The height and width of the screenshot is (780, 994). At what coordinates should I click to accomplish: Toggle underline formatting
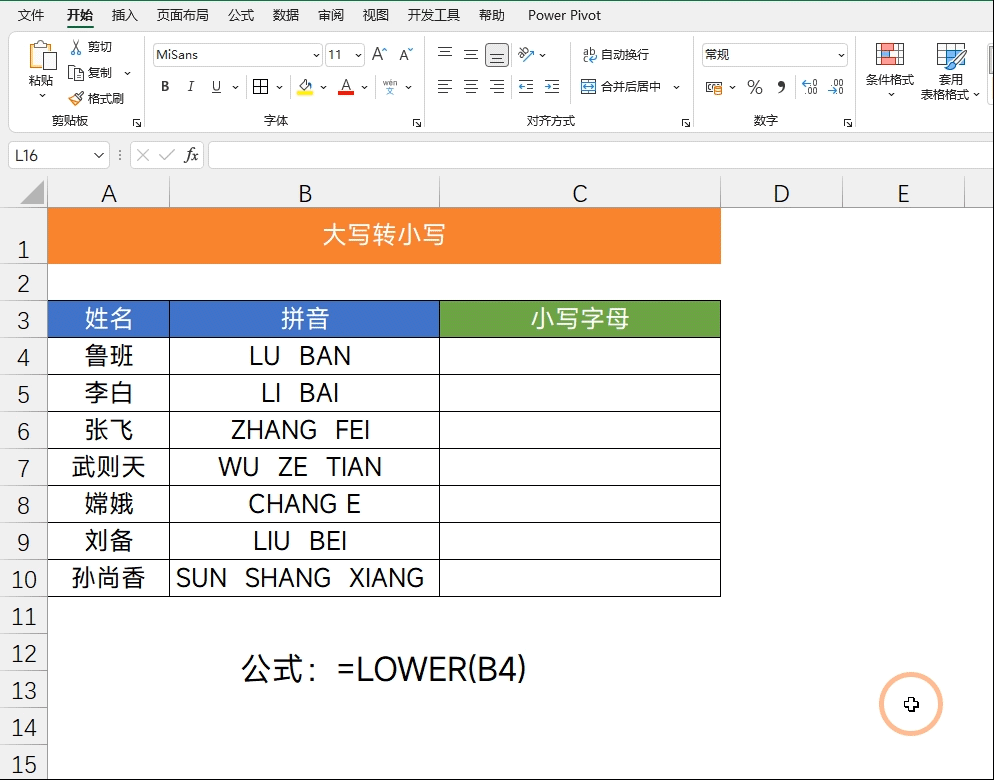coord(215,88)
